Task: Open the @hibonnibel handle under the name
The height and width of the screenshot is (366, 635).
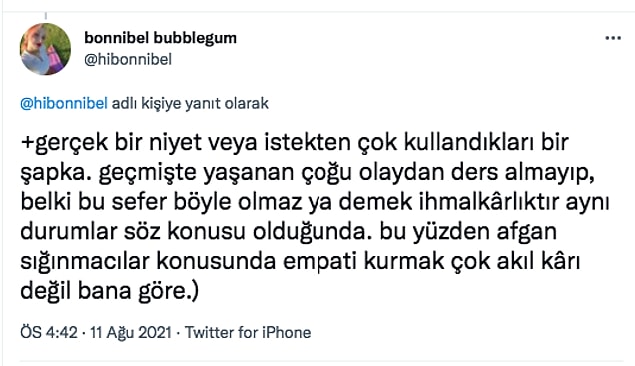Action: (128, 60)
